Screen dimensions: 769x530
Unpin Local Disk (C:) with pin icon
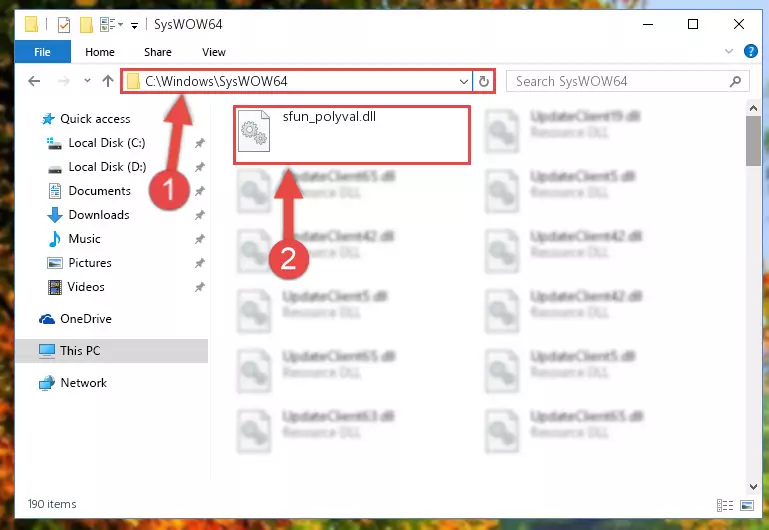click(199, 143)
